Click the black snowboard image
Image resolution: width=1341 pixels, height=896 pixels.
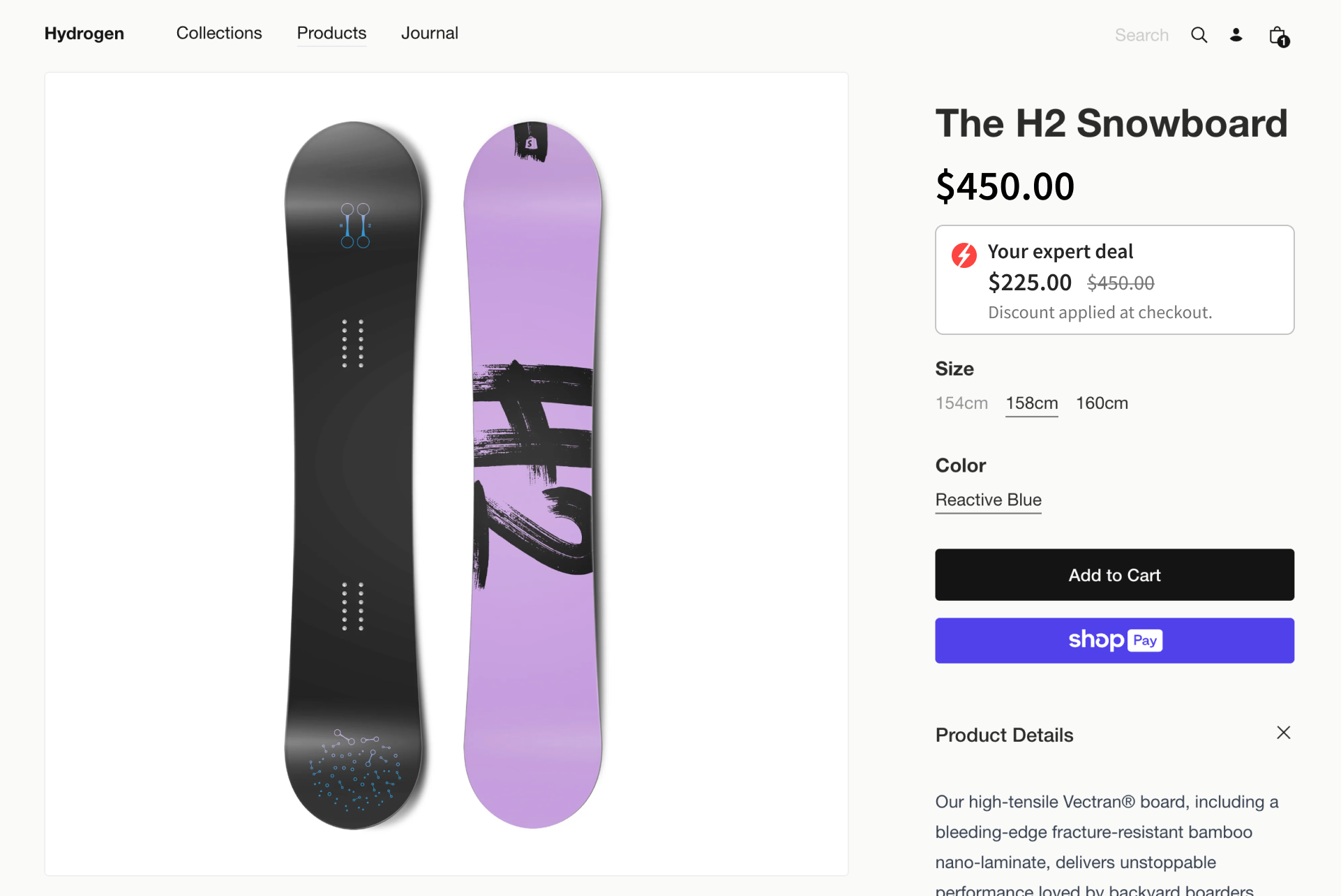coord(354,475)
